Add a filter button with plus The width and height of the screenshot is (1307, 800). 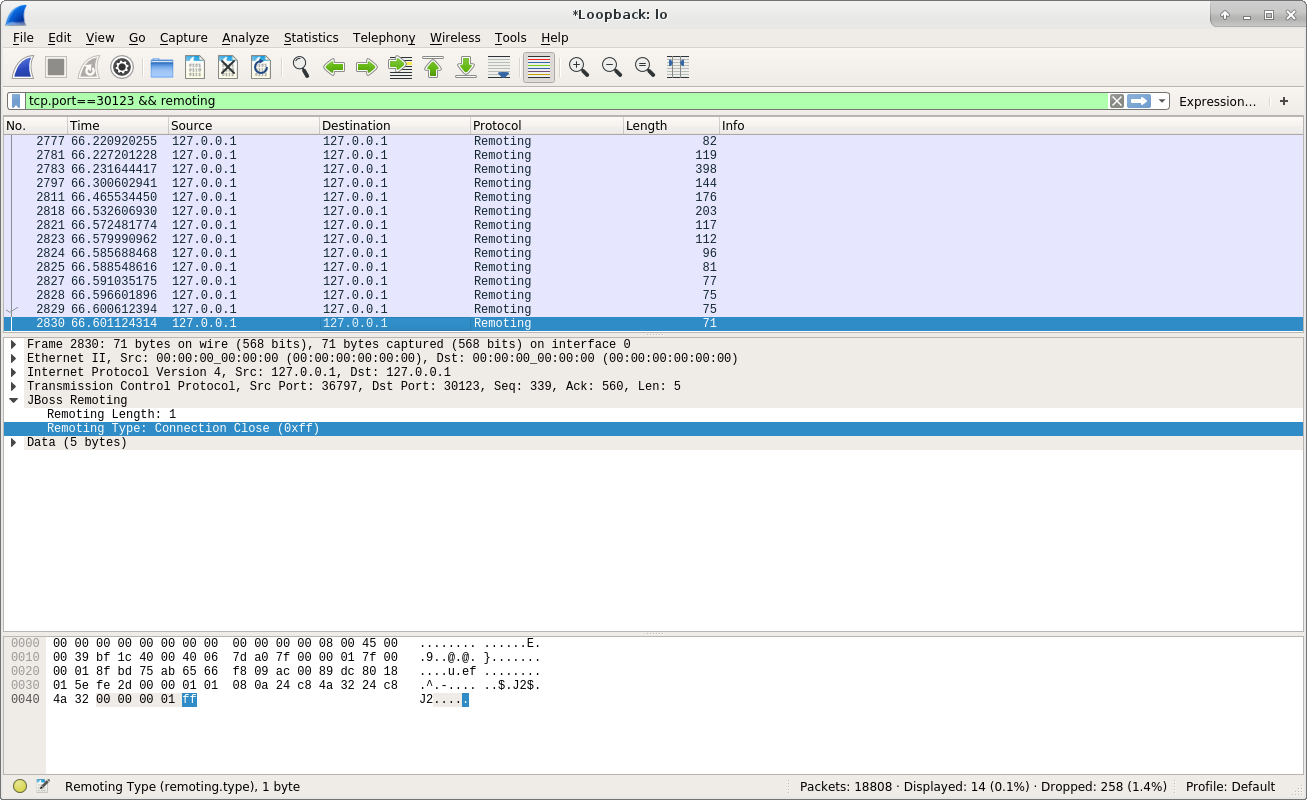point(1284,101)
